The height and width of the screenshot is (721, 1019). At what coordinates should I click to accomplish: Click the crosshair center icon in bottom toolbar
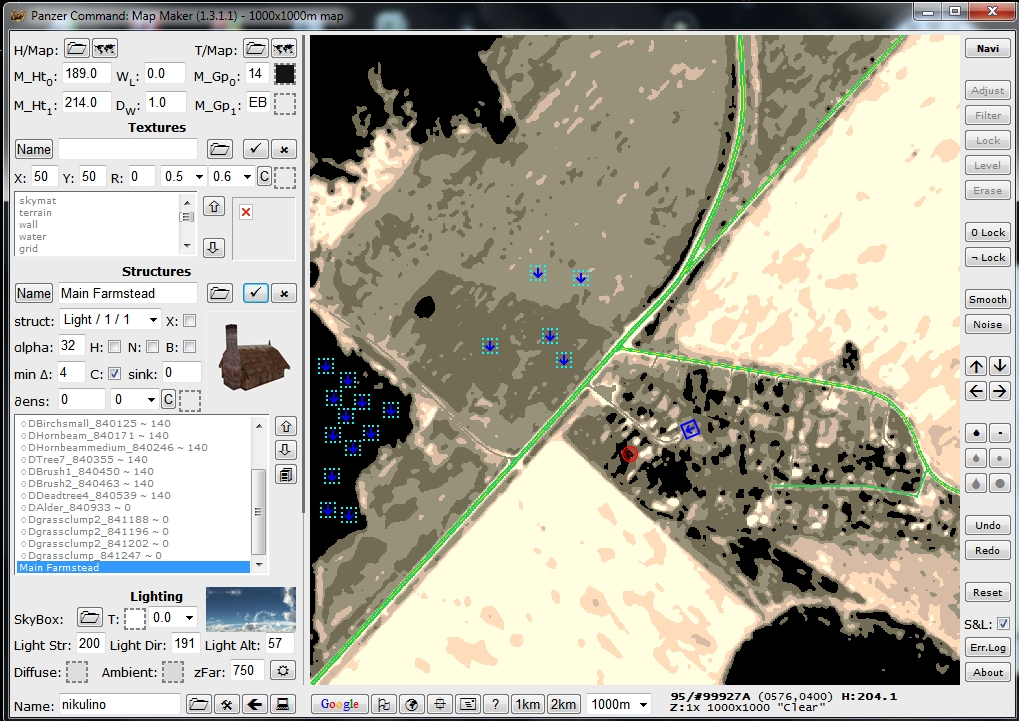(x=440, y=704)
